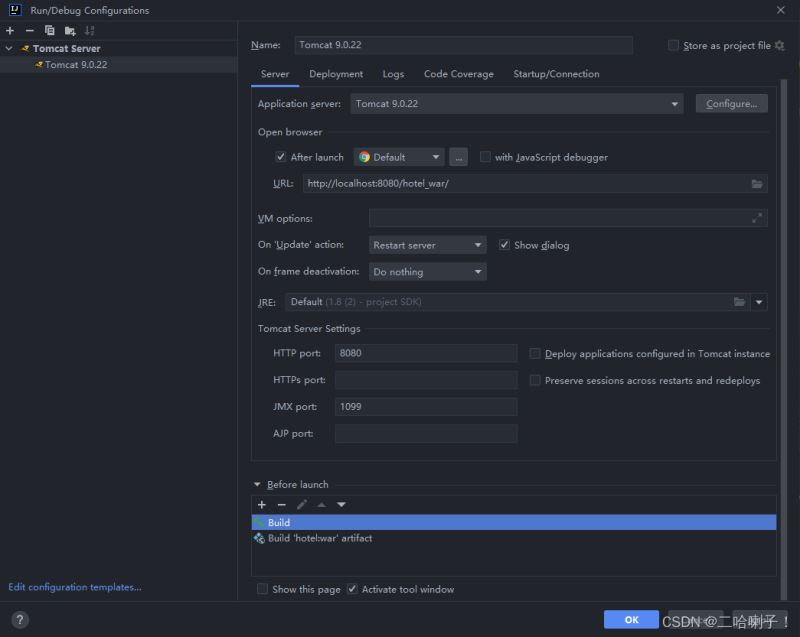This screenshot has height=637, width=800.
Task: Toggle Store as project file checkbox
Action: tap(673, 46)
